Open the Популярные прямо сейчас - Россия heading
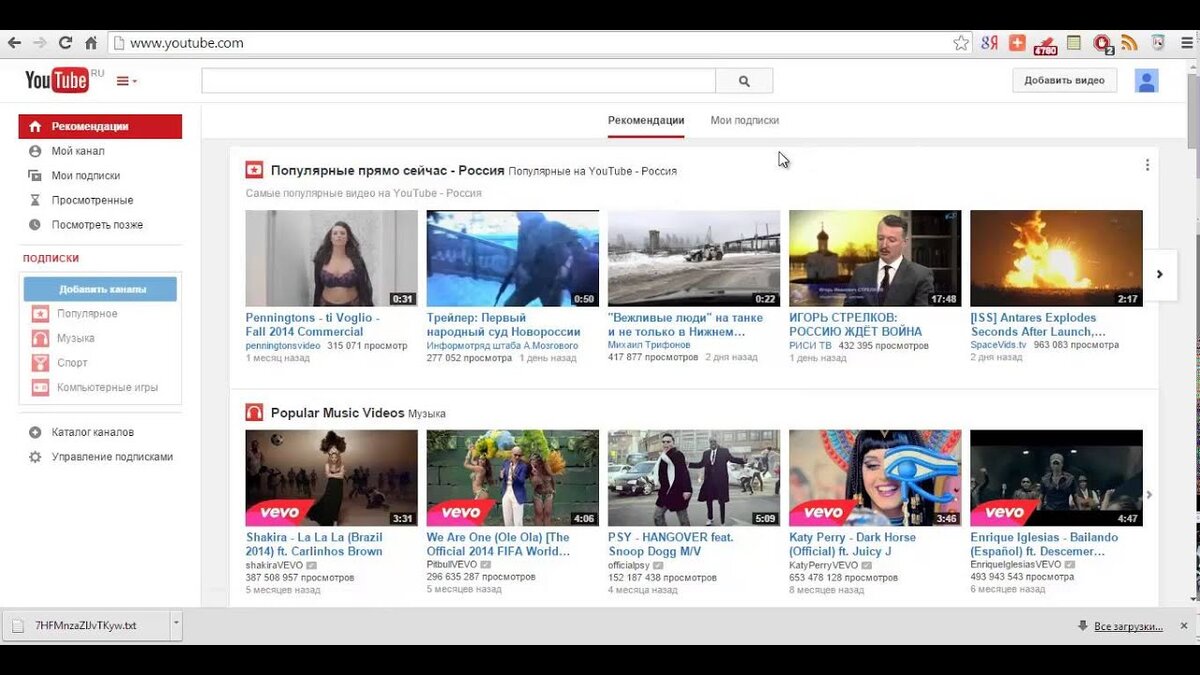Screen dimensions: 1200x675 point(387,170)
